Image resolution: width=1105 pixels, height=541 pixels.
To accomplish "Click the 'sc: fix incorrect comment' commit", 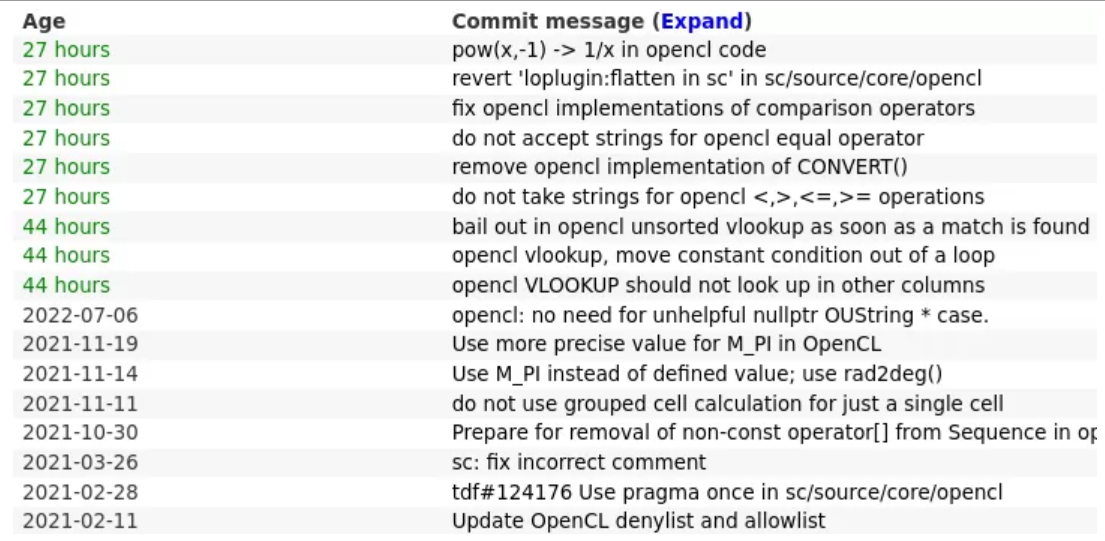I will click(578, 462).
